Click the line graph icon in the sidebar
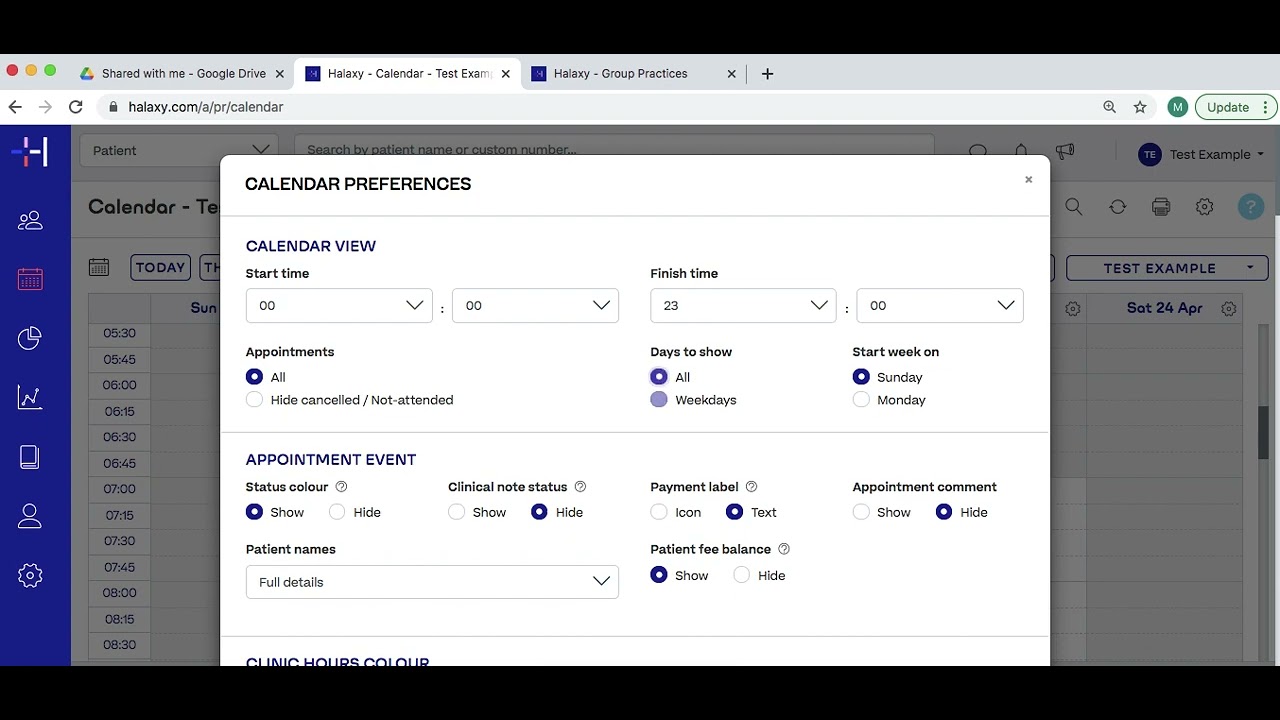 point(30,398)
